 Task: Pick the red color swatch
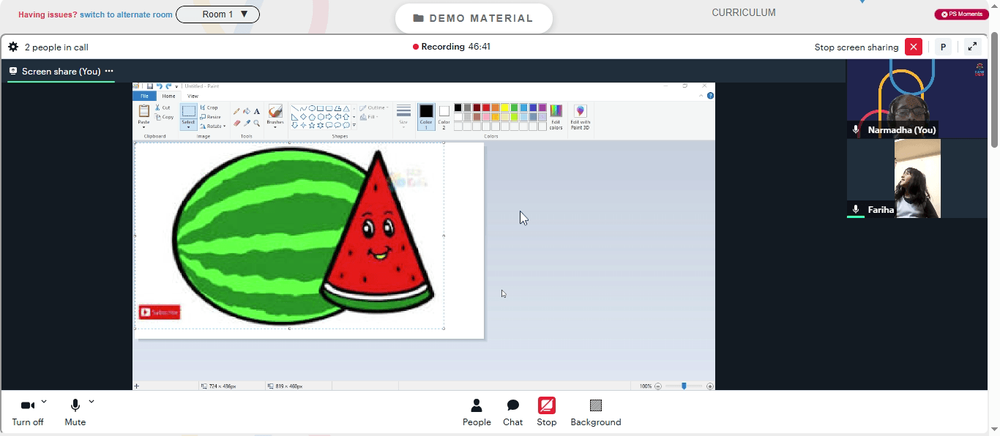(486, 108)
